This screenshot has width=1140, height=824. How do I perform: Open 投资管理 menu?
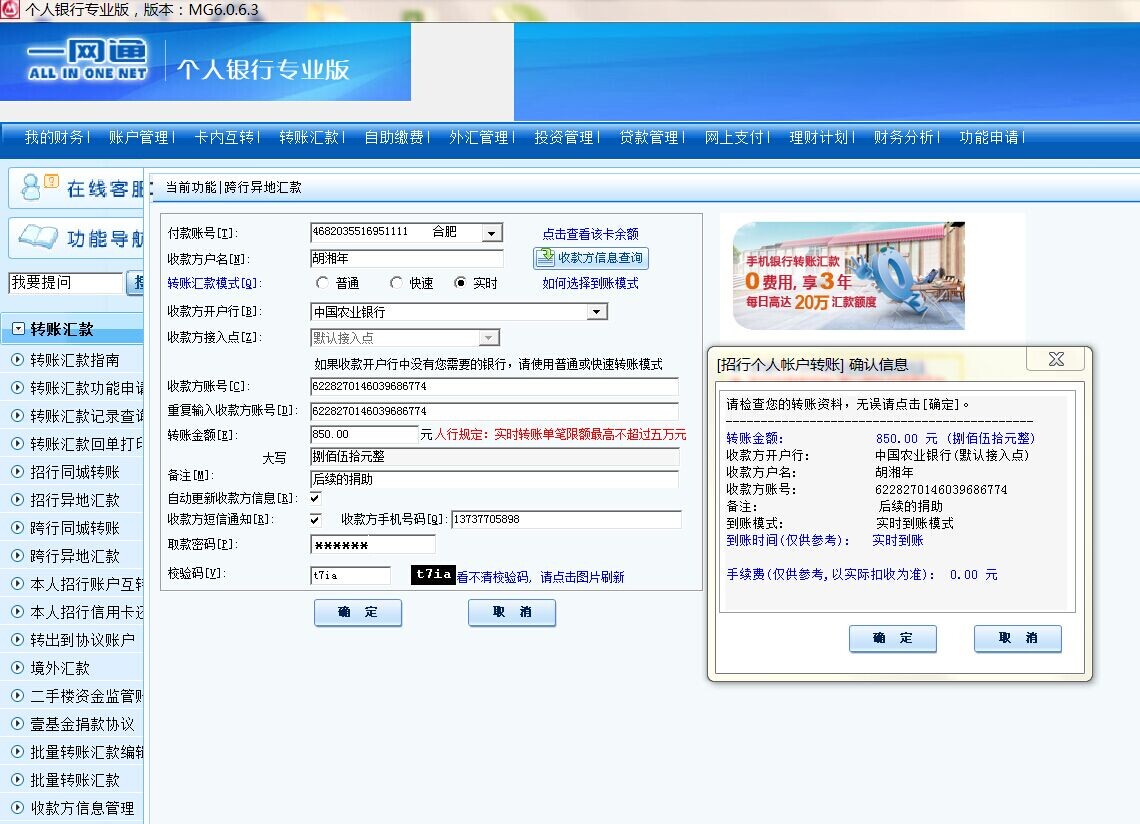point(564,137)
